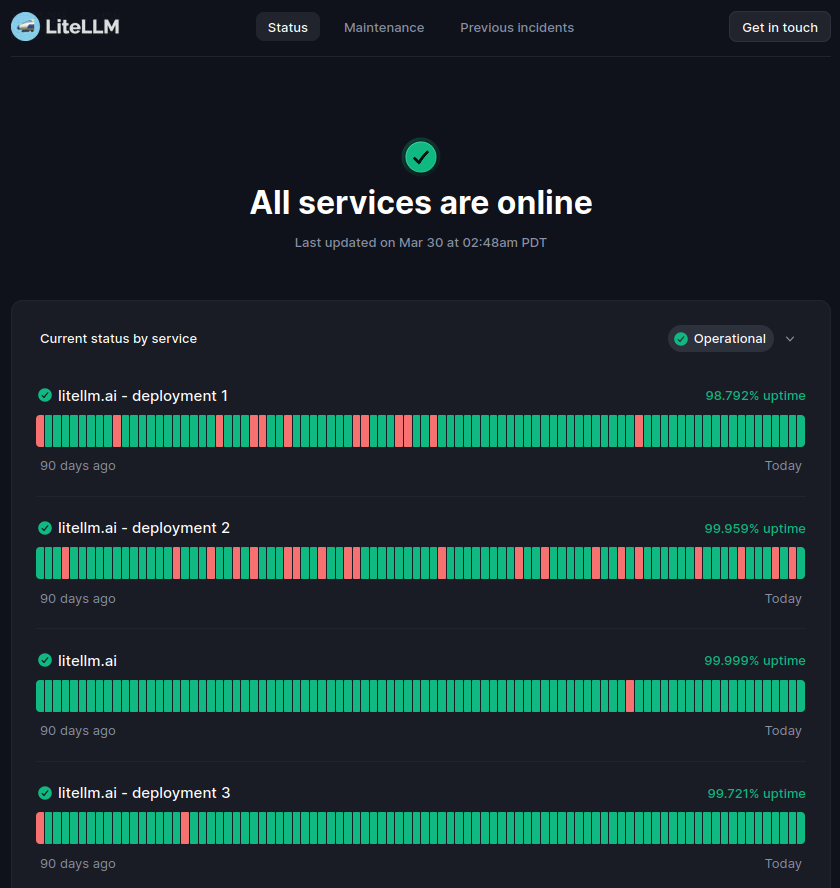This screenshot has width=840, height=888.
Task: Click green check icon beside deployment 1
Action: 45,395
